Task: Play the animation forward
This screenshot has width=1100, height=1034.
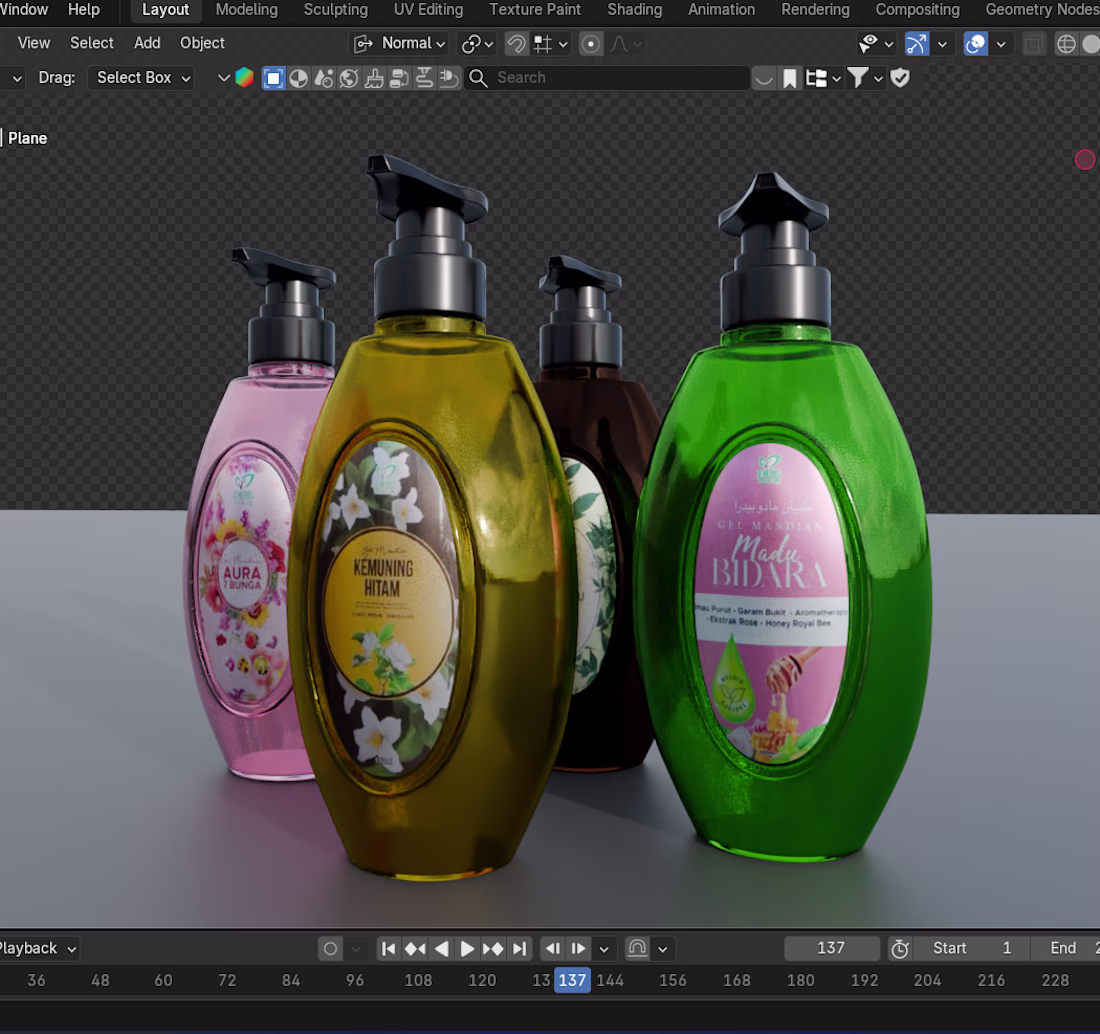Action: 467,949
